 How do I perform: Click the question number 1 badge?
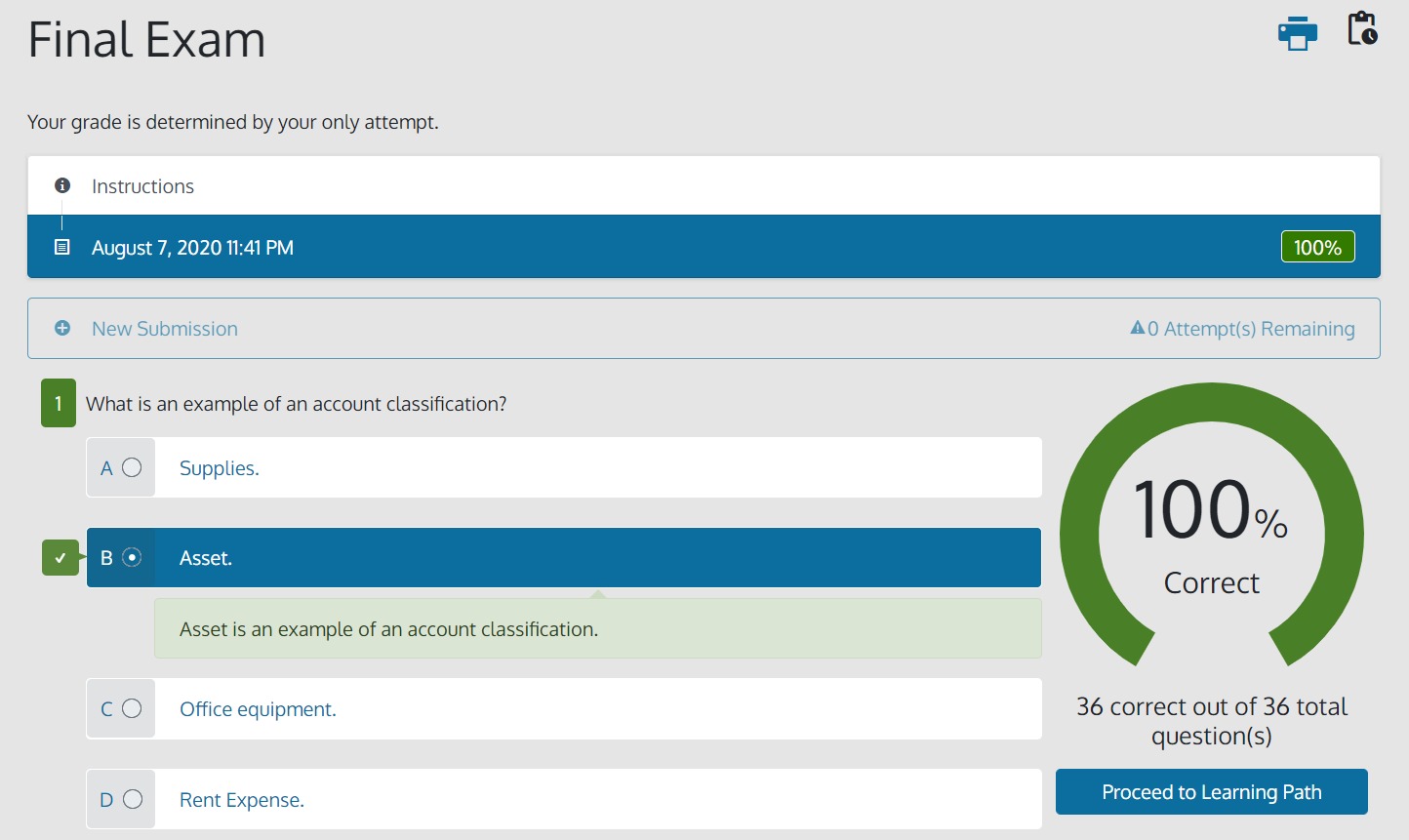pyautogui.click(x=59, y=404)
